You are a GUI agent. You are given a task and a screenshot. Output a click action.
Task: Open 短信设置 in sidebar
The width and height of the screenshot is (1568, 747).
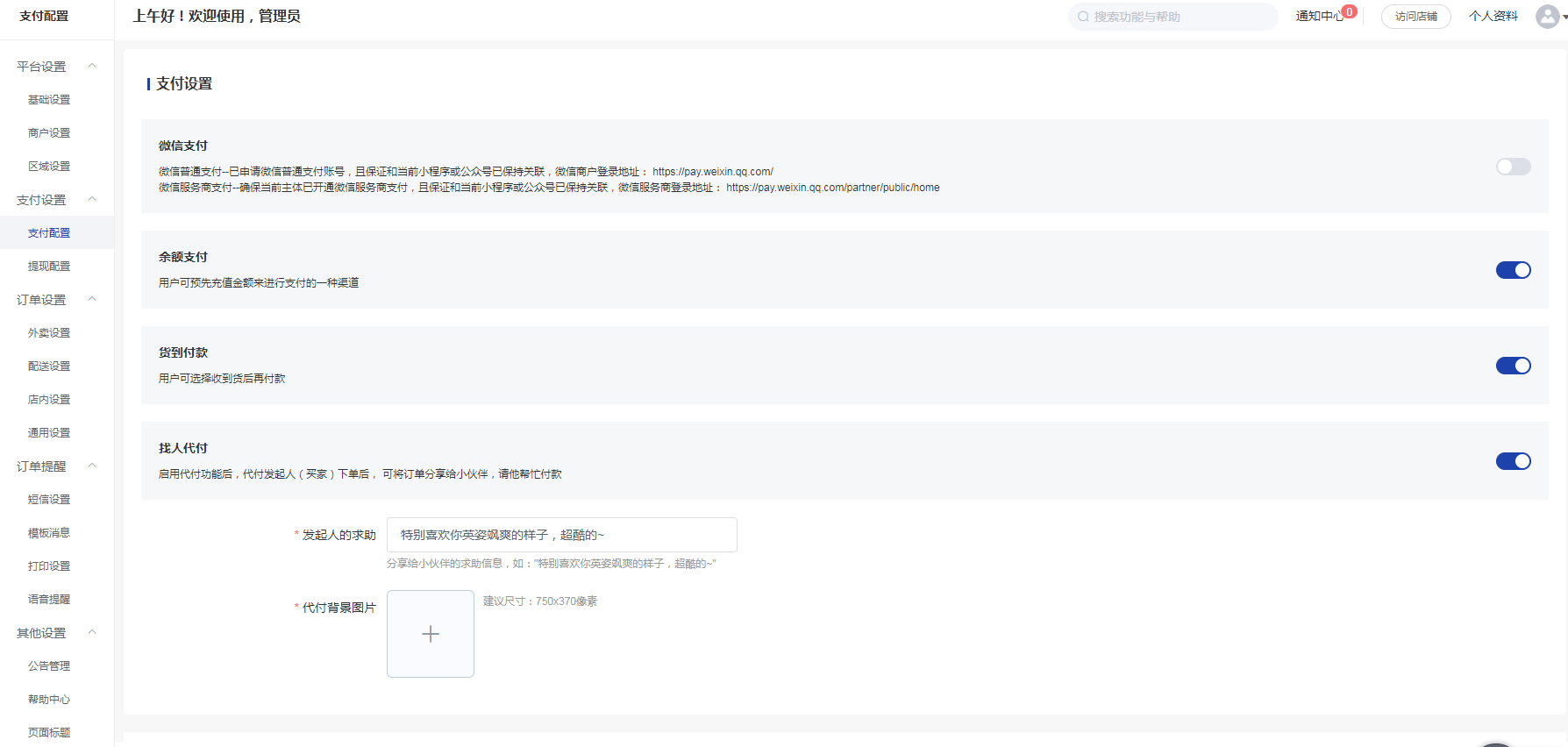[x=49, y=500]
